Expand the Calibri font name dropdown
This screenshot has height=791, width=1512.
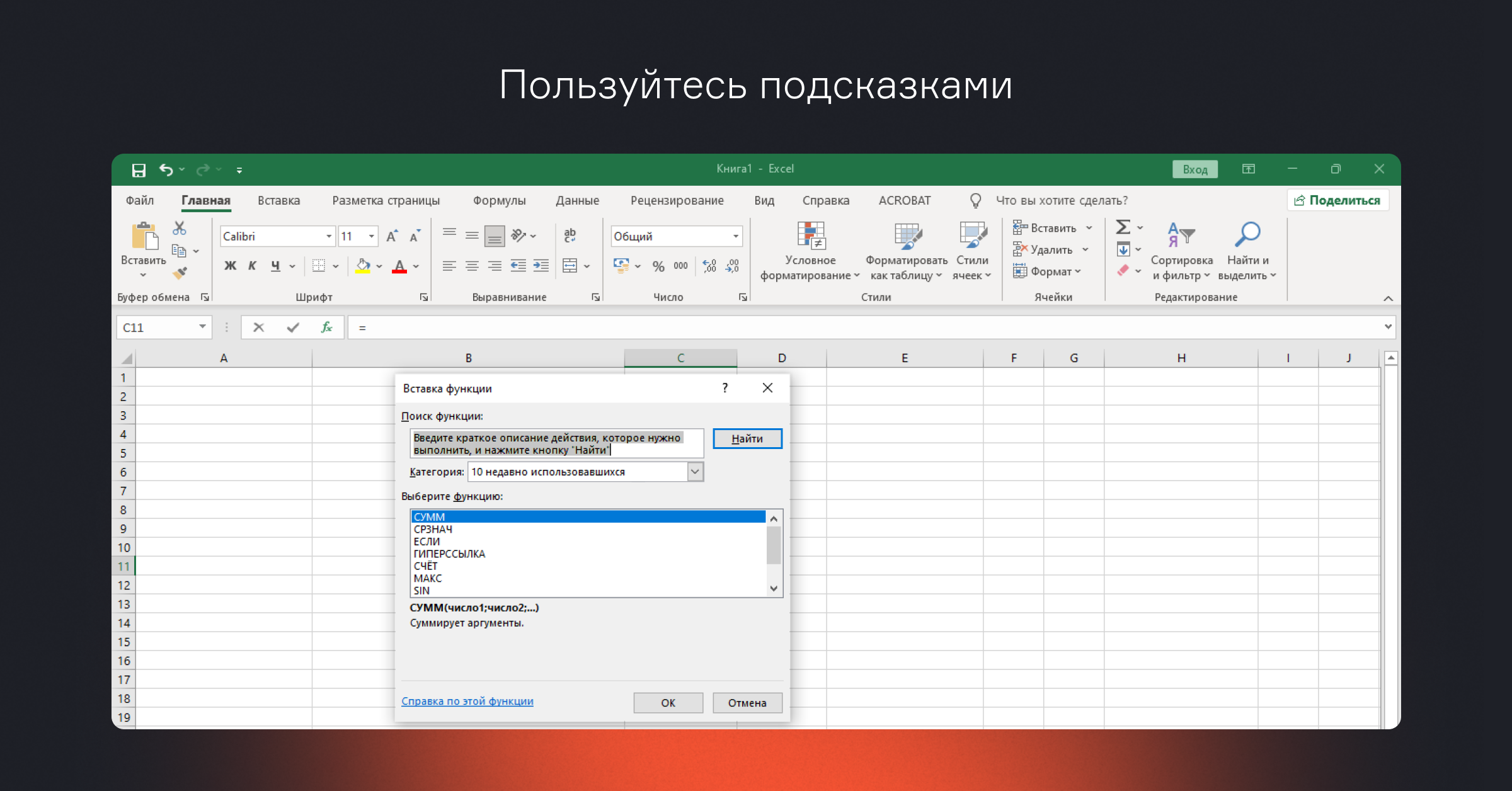click(328, 236)
